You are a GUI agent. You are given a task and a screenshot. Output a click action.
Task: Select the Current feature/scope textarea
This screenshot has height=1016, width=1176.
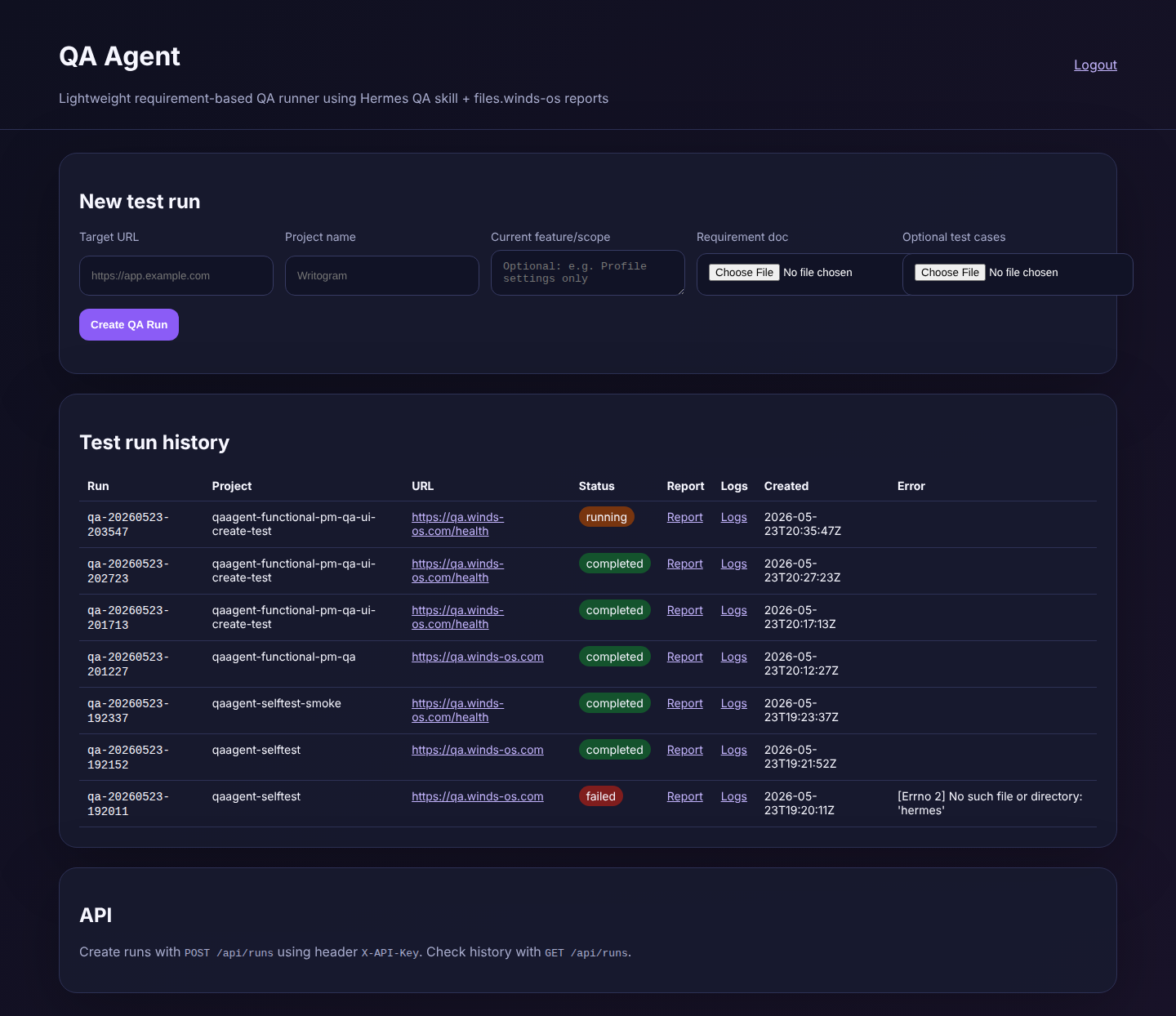pos(588,273)
